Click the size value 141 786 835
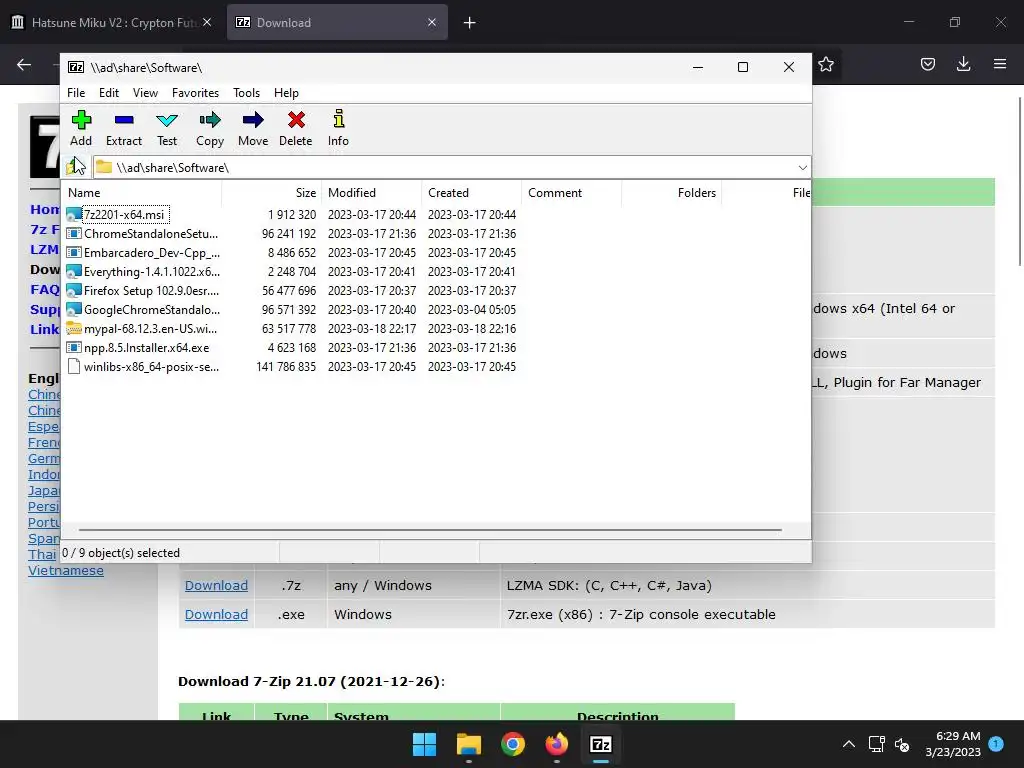Screen dimensions: 1024x768 click(x=286, y=366)
